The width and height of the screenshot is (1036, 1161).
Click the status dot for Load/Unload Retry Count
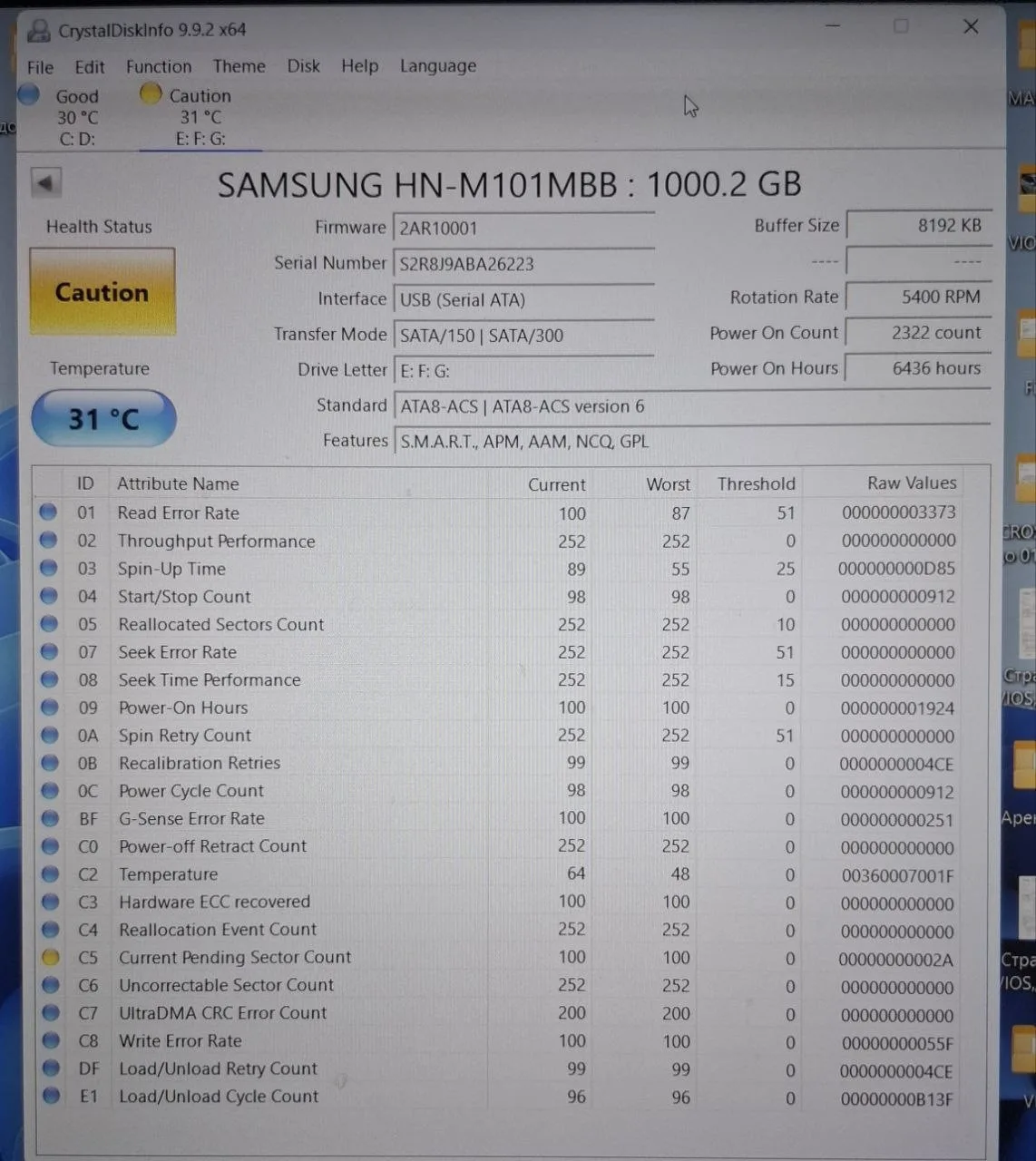[51, 1068]
